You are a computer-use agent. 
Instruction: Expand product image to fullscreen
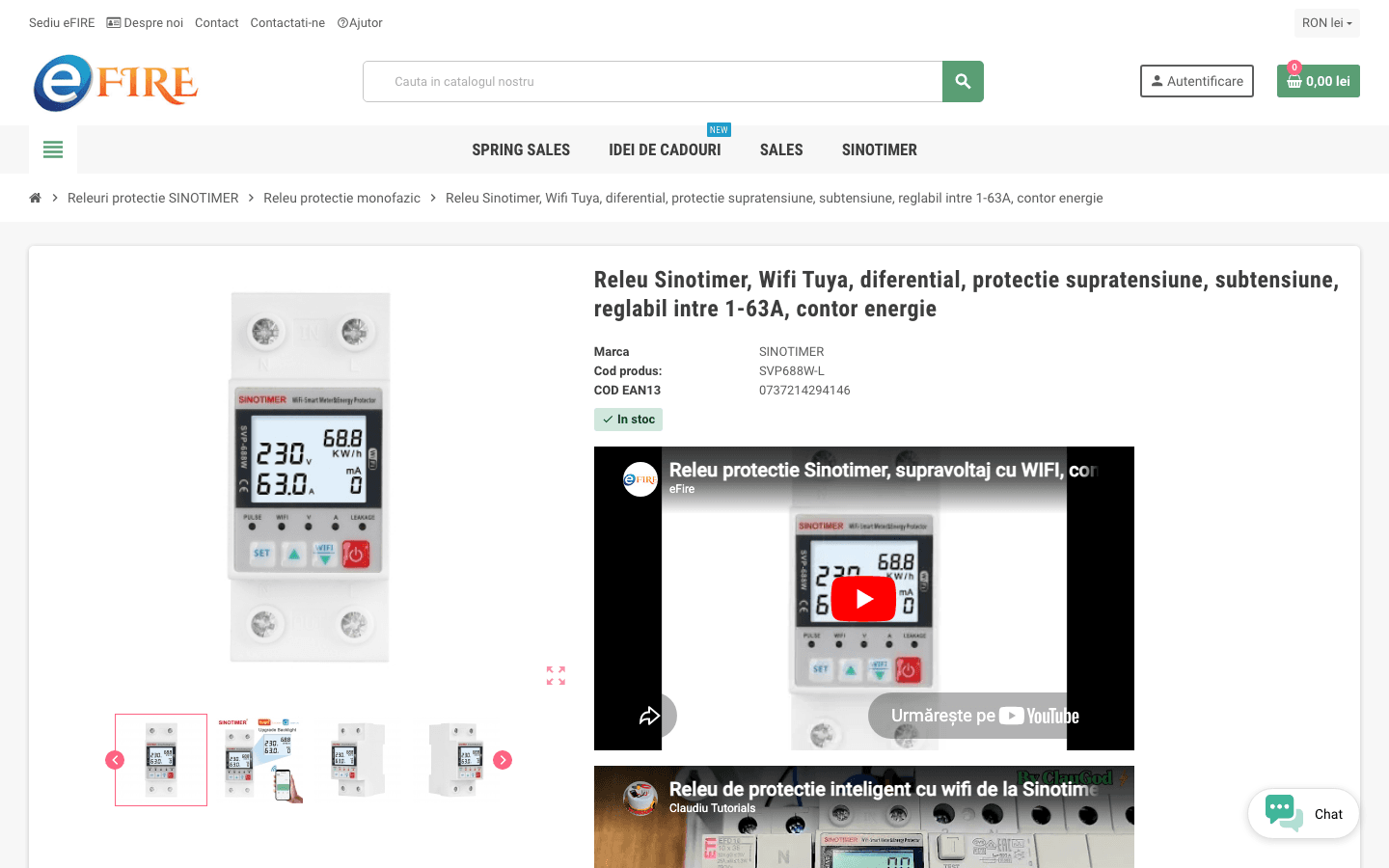pyautogui.click(x=556, y=675)
